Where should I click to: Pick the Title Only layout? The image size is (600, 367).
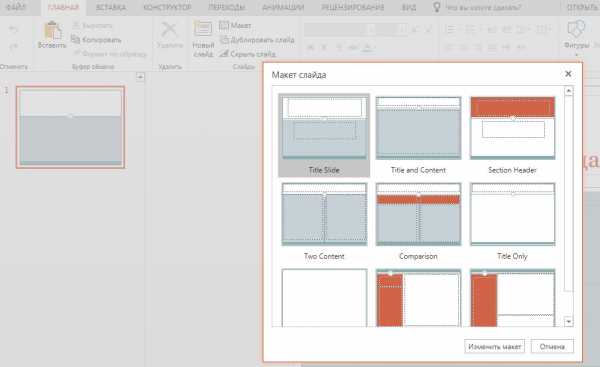coord(512,221)
